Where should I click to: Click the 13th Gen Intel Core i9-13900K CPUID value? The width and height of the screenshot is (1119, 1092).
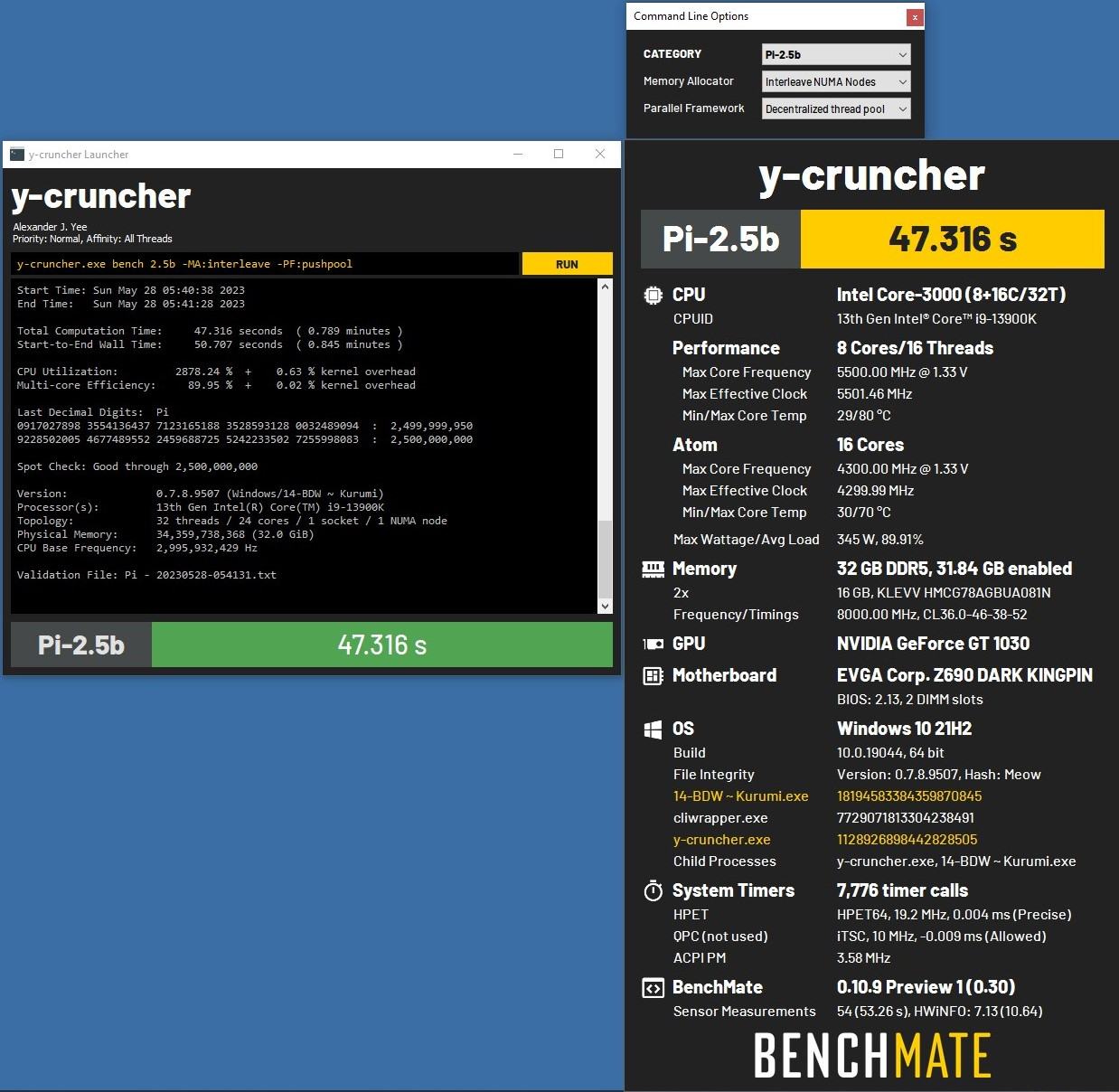click(936, 319)
